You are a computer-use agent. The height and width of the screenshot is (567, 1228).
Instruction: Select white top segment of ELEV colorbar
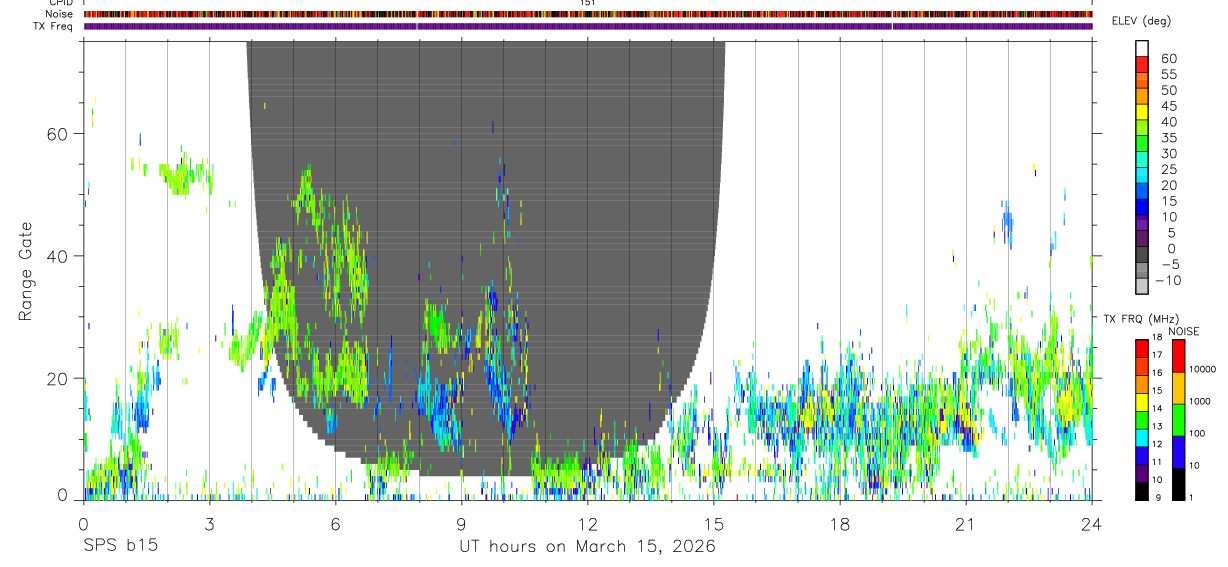[x=1142, y=47]
